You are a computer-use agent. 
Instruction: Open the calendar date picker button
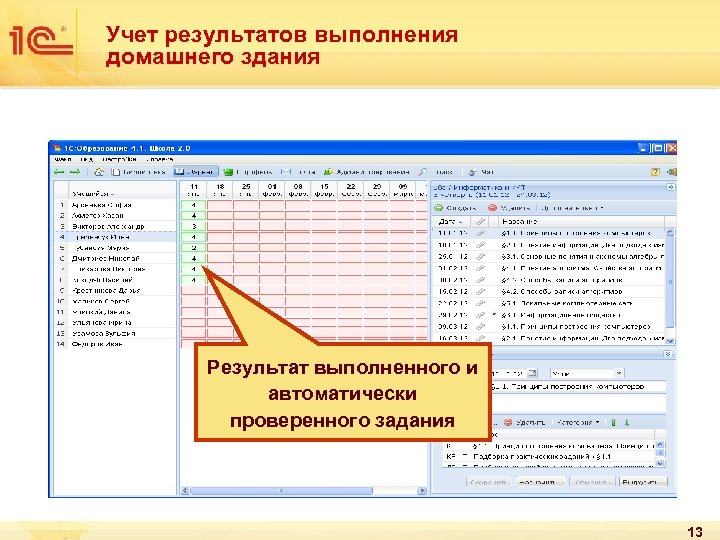click(532, 373)
